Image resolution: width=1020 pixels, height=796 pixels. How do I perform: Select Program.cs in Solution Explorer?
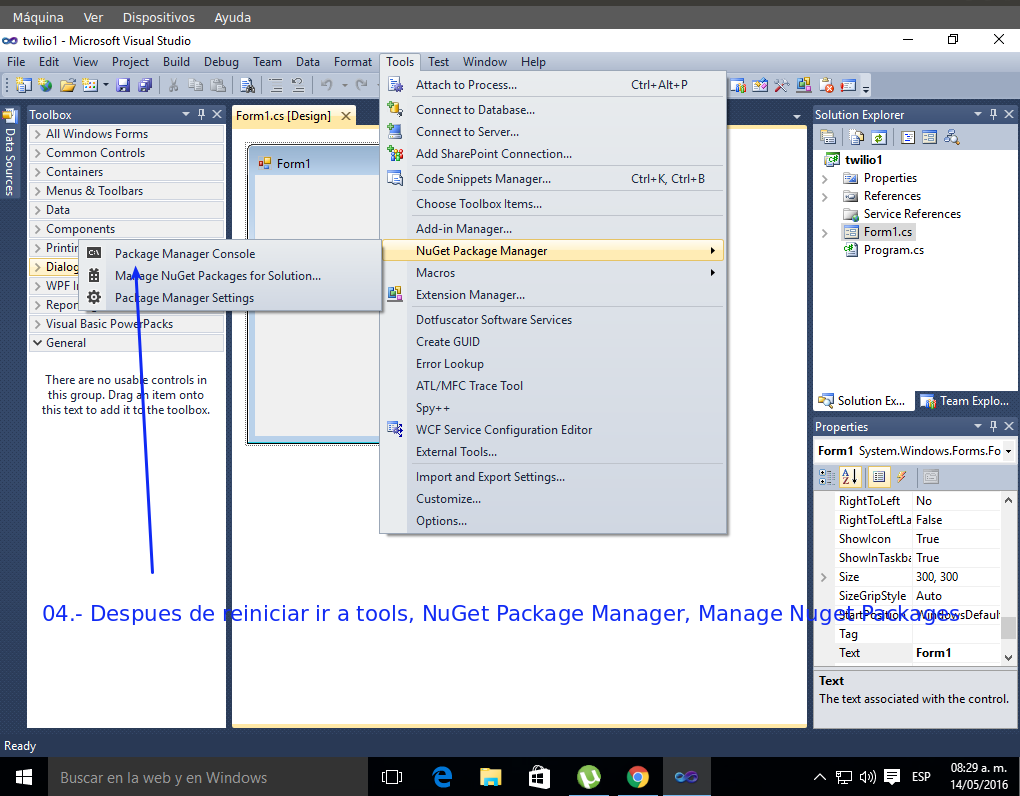tap(893, 250)
